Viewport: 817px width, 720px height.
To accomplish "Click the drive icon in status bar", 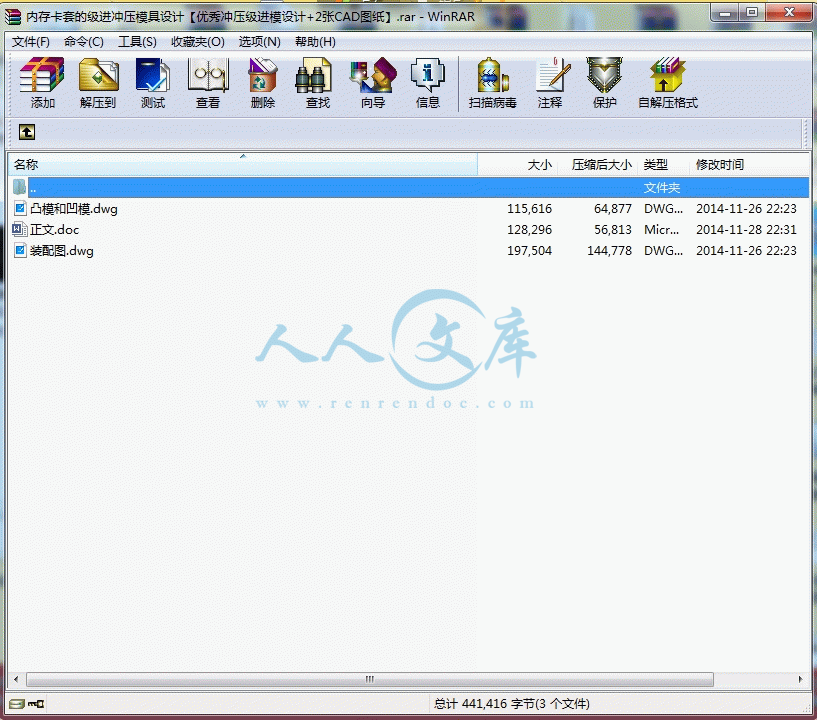I will (x=17, y=704).
